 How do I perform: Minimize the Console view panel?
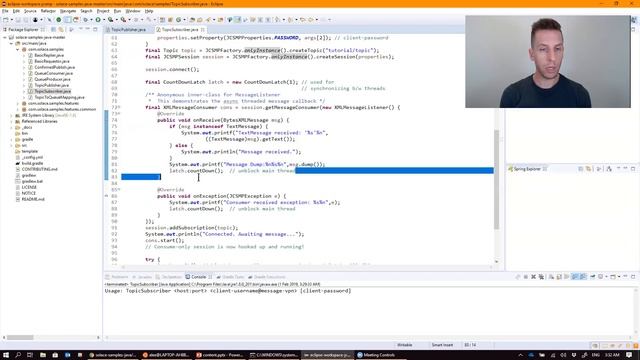625,277
